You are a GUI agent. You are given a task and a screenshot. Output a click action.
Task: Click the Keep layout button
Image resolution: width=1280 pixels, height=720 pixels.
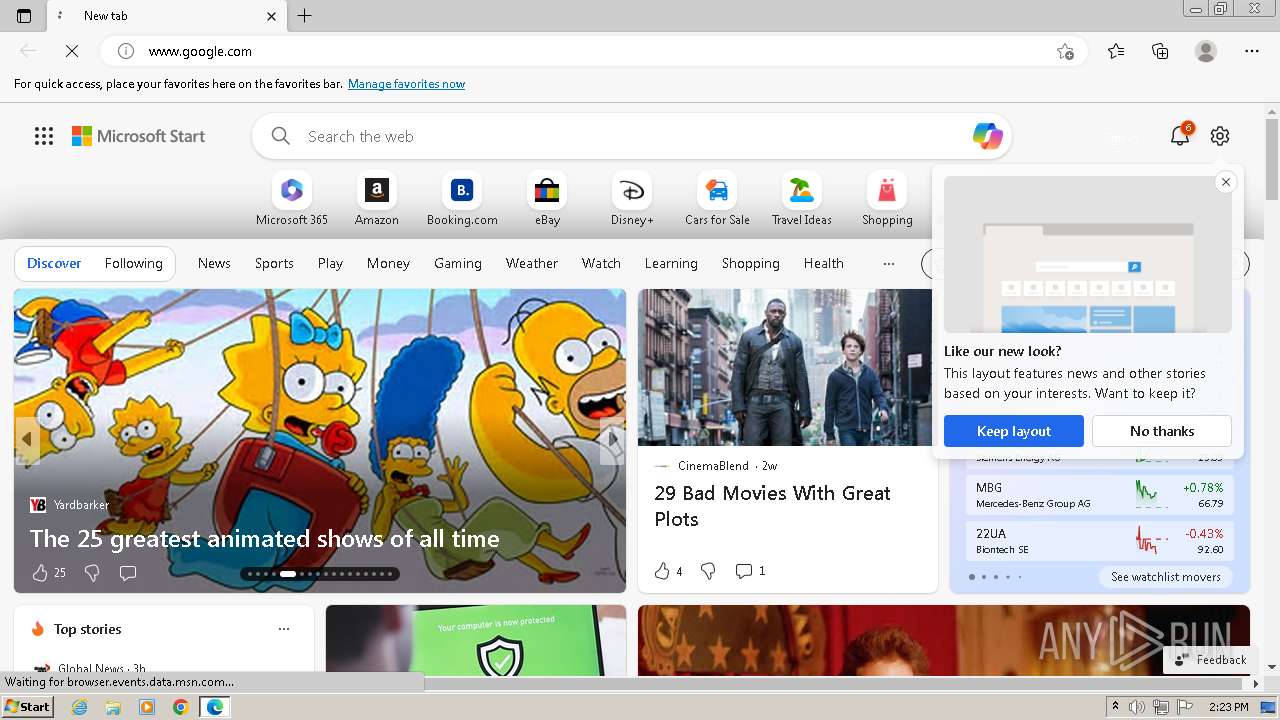click(1014, 431)
